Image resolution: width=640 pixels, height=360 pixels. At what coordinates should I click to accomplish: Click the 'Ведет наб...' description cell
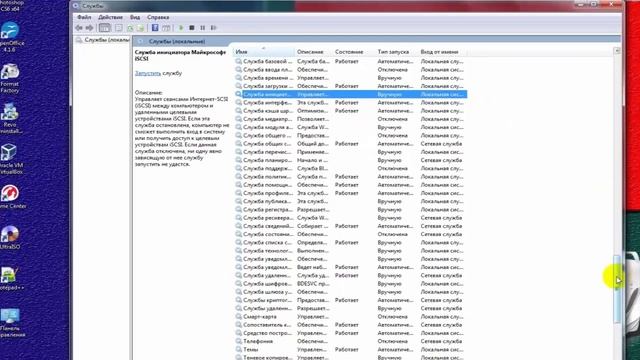point(313,267)
